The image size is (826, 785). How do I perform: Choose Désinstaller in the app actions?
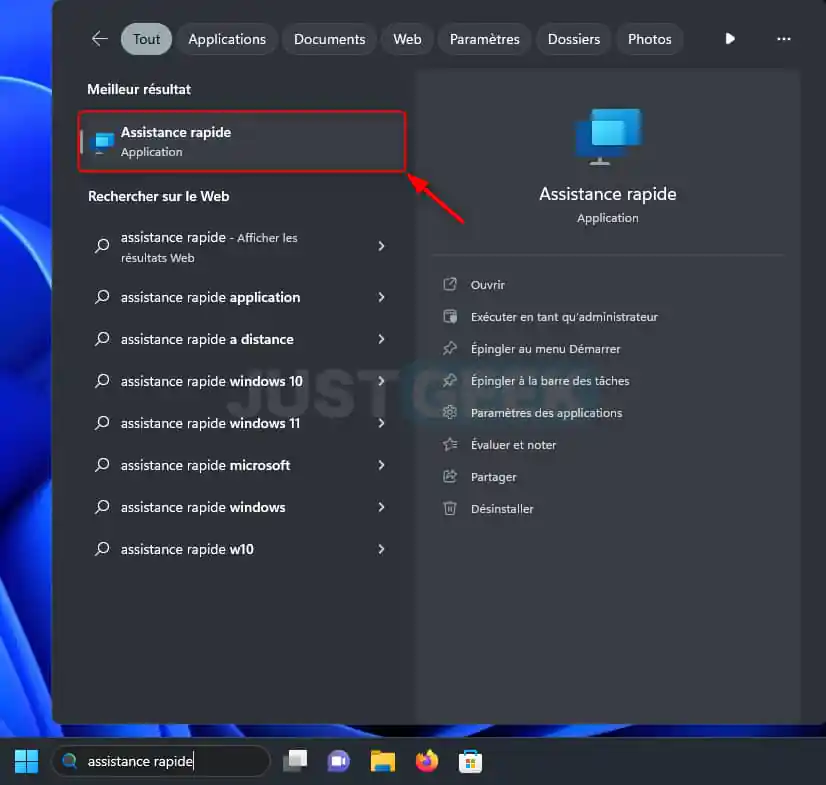click(502, 509)
